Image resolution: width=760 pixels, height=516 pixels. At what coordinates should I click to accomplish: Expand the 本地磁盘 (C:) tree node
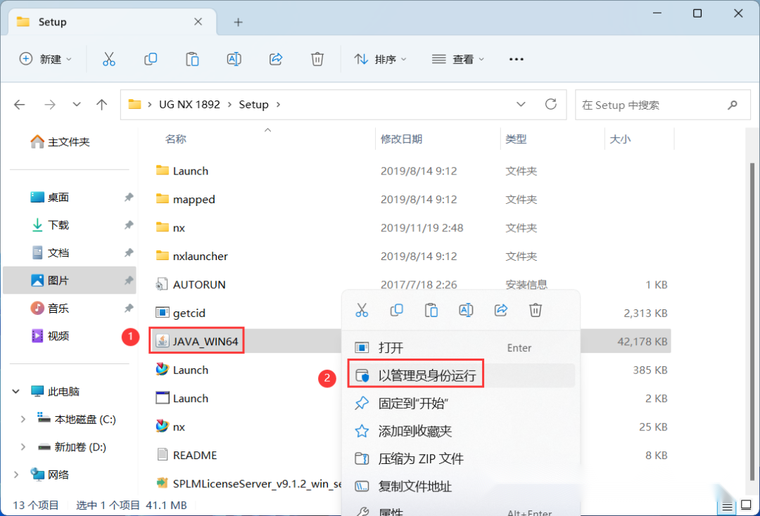[x=24, y=419]
